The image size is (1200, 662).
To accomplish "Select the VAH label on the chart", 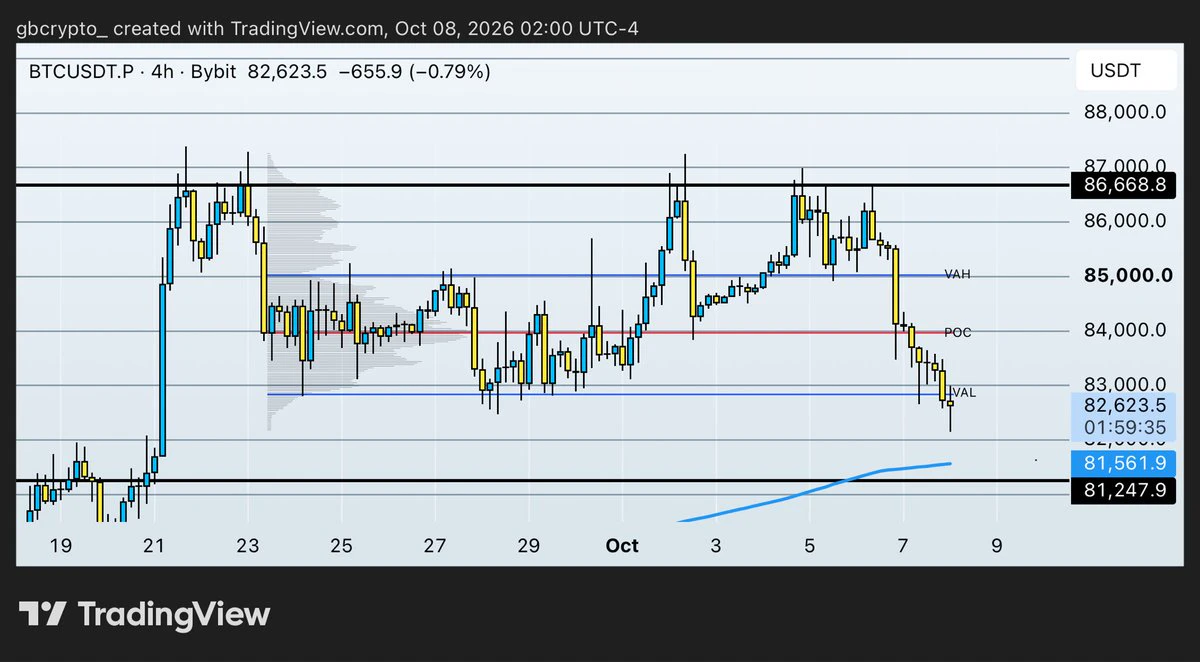I will pyautogui.click(x=957, y=274).
